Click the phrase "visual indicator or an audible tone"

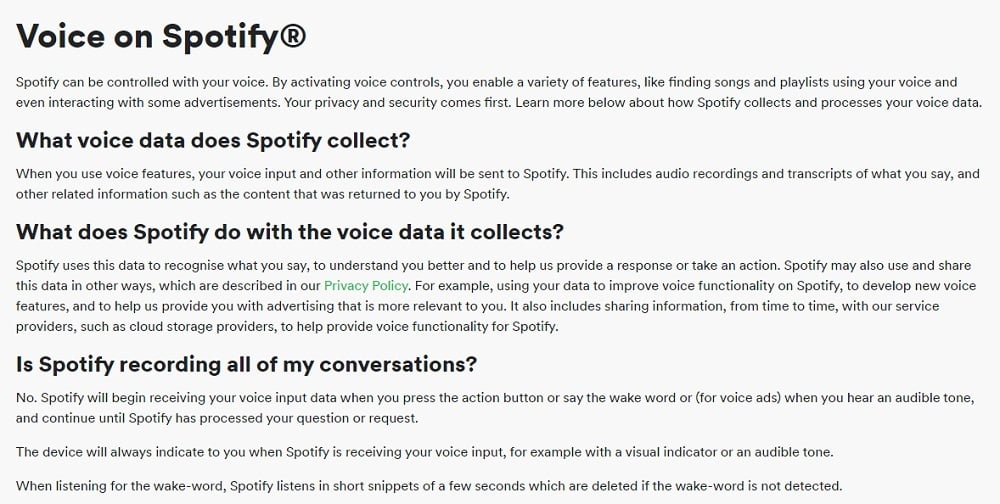(x=717, y=452)
